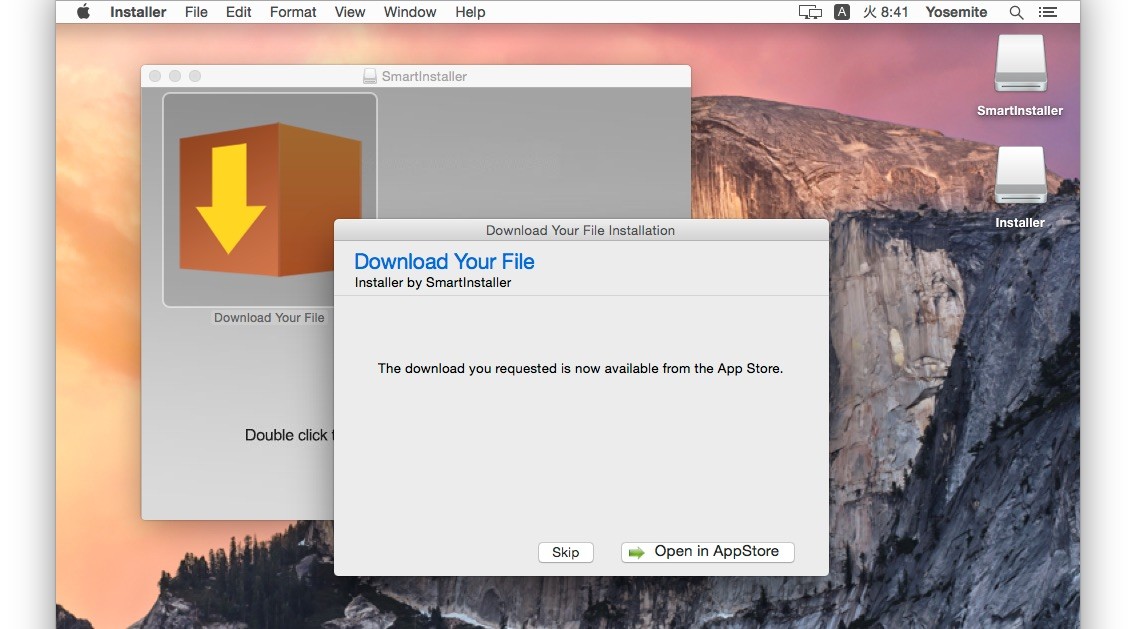Screen dimensions: 1136x629
Task: Open the View menu
Action: point(350,12)
